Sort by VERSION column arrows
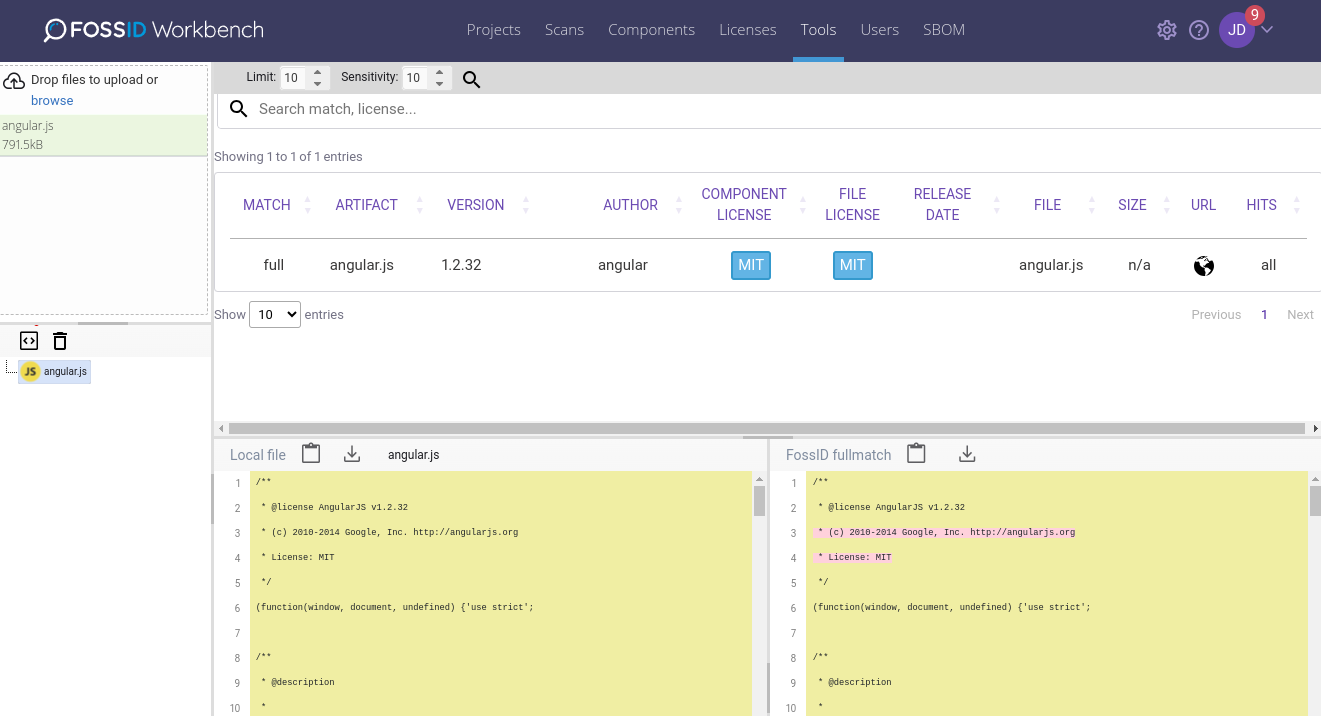Screen dimensions: 1321x716 point(526,205)
